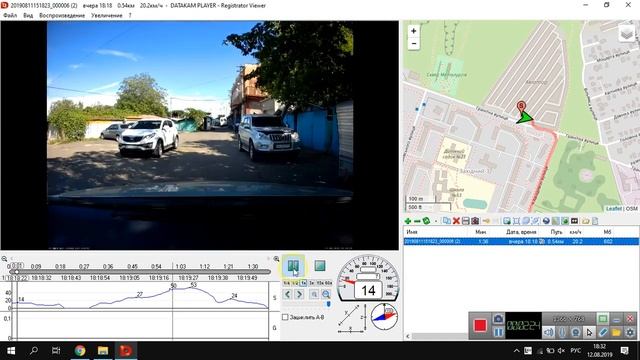Set playback speed to 1x
Viewport: 640px width, 360px height.
pos(303,283)
